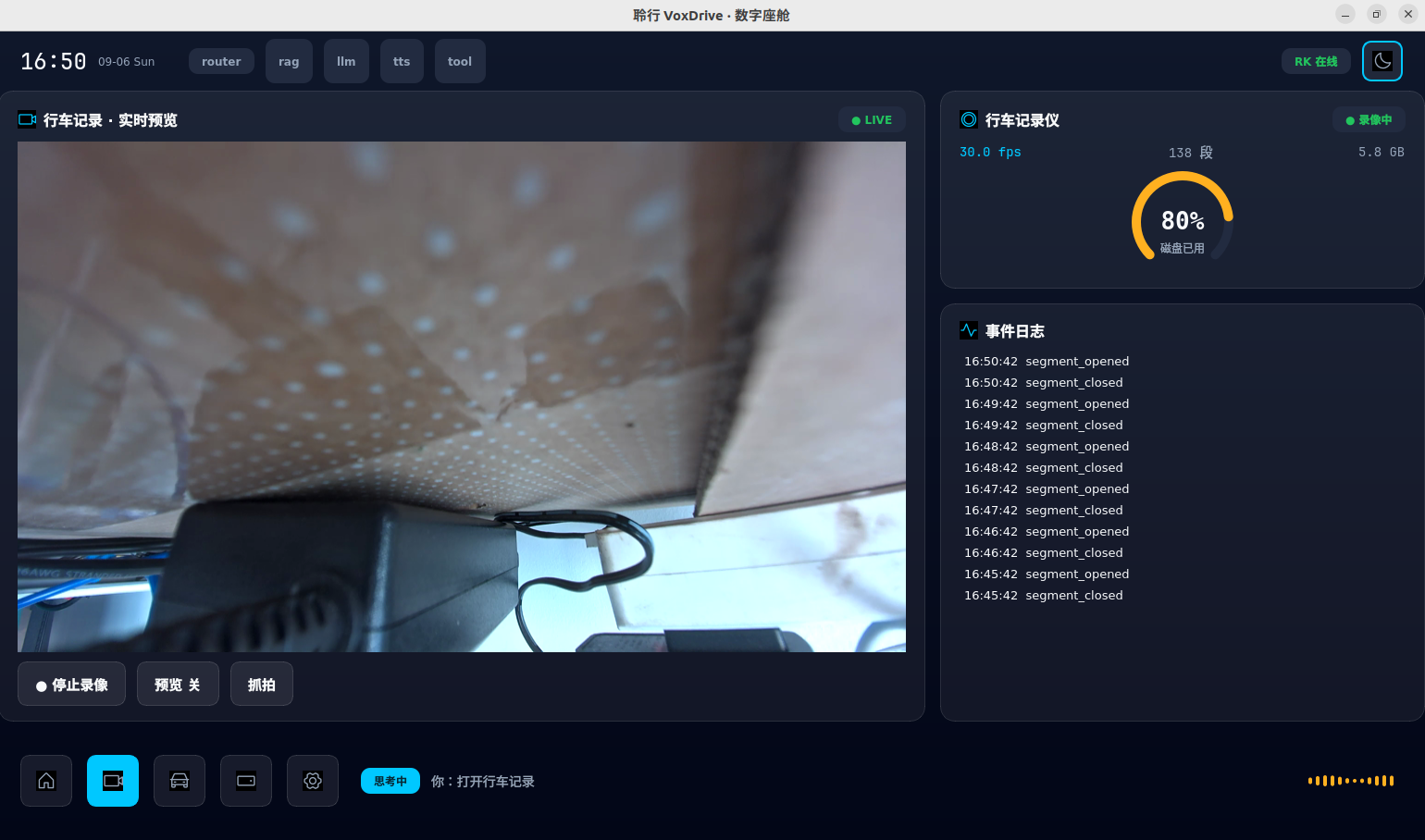Select log entry 16:45:42 segment_closed
The width and height of the screenshot is (1425, 840).
[x=1044, y=595]
